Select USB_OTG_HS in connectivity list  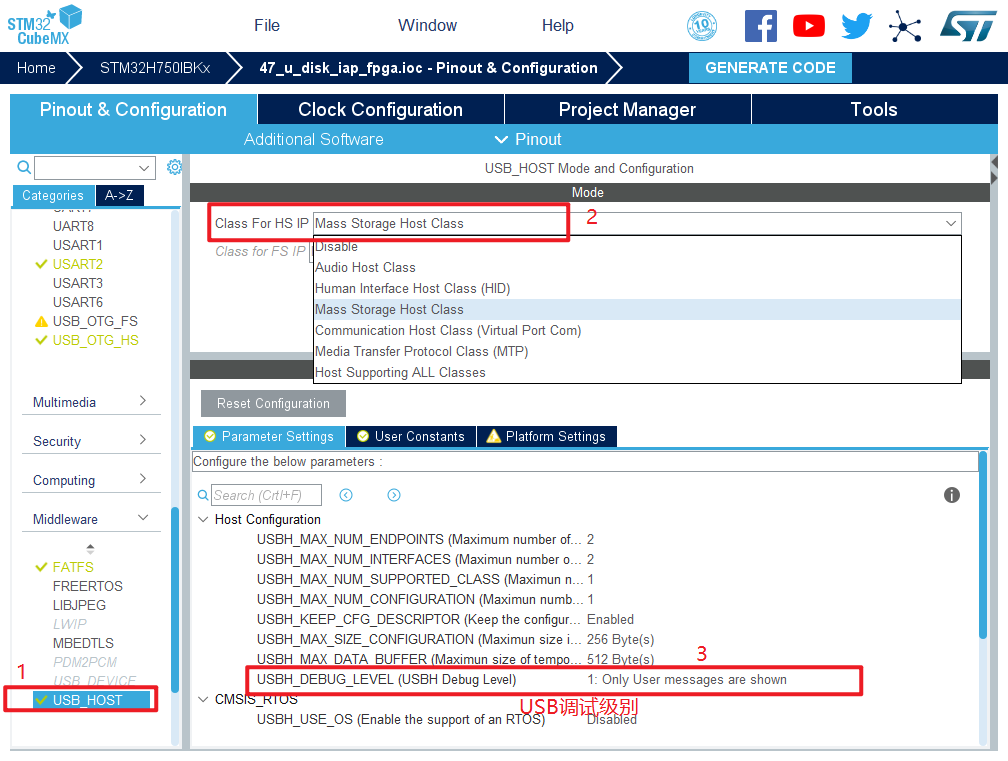(95, 340)
